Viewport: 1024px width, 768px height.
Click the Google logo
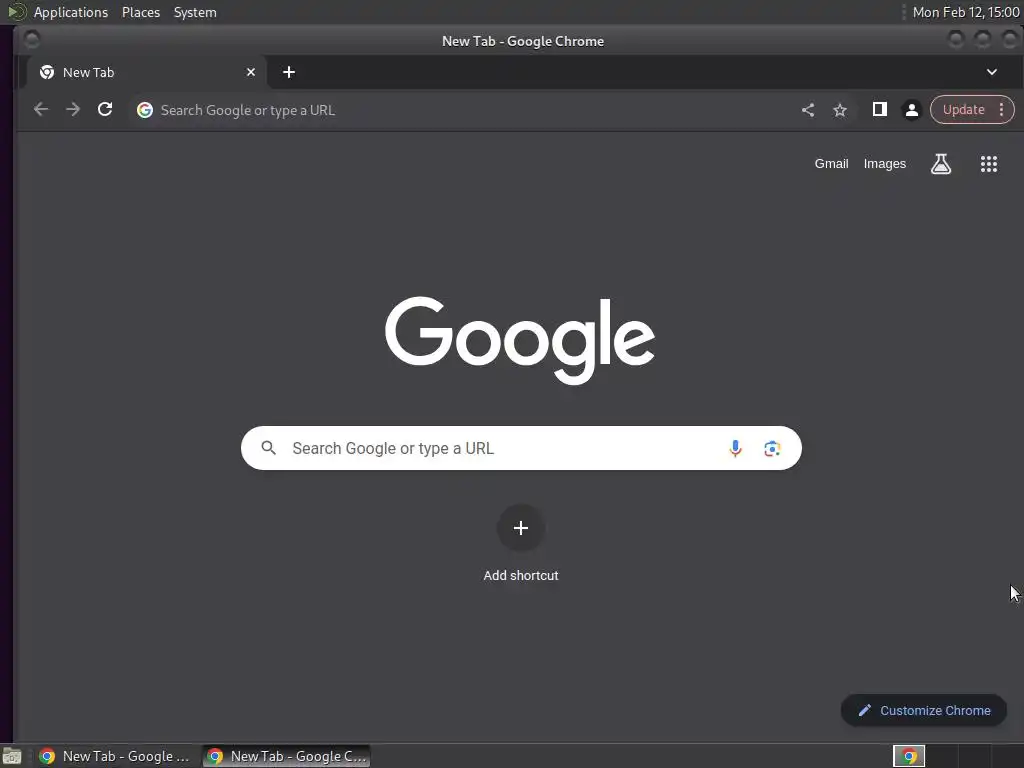[x=520, y=340]
